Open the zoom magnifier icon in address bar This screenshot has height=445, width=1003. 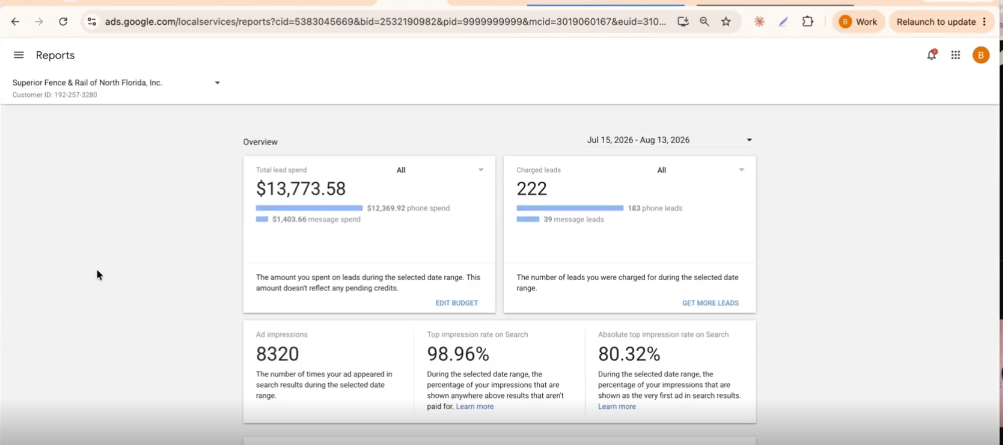(x=704, y=22)
